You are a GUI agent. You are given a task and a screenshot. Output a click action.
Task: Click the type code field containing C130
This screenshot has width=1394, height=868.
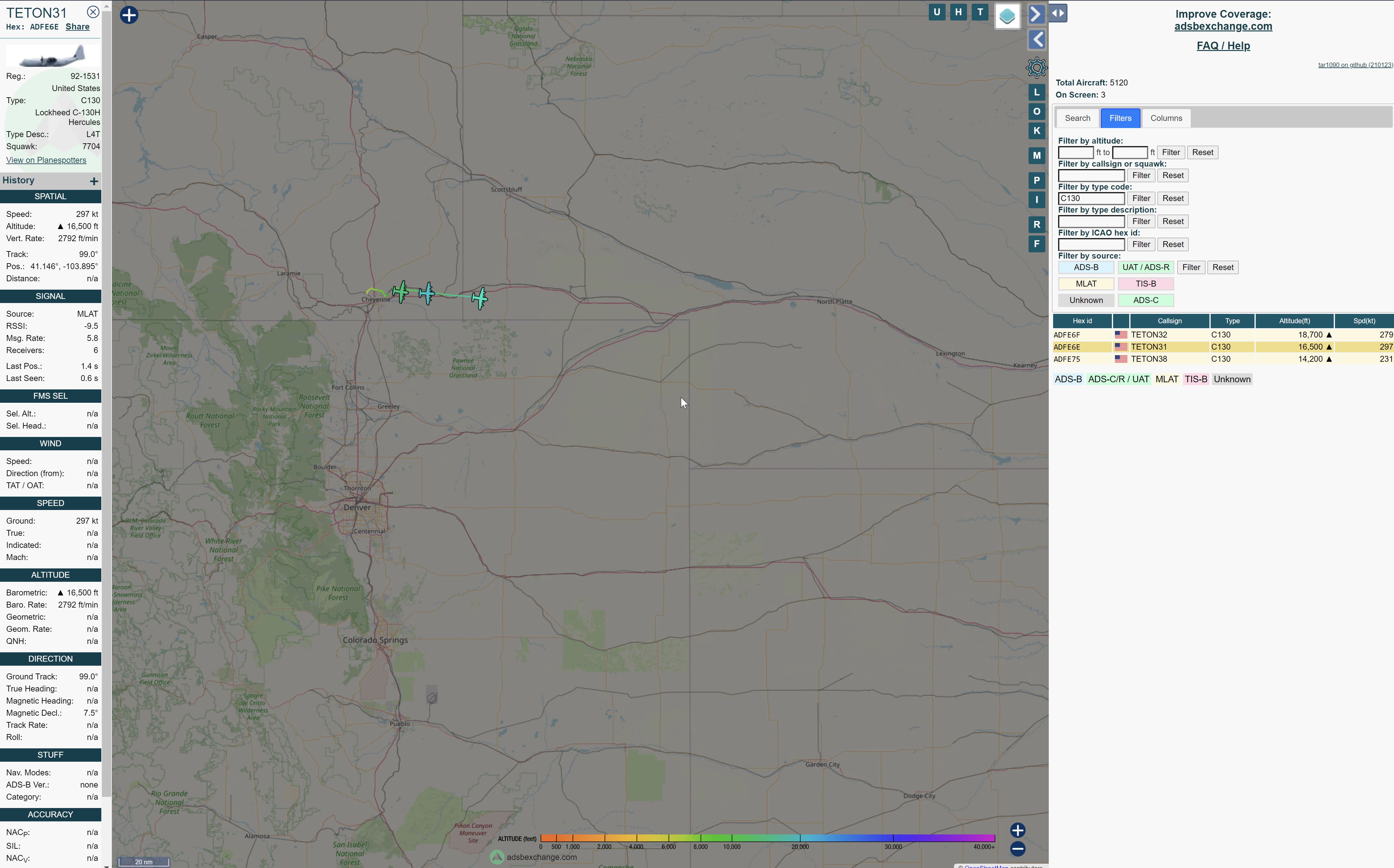pyautogui.click(x=1091, y=199)
